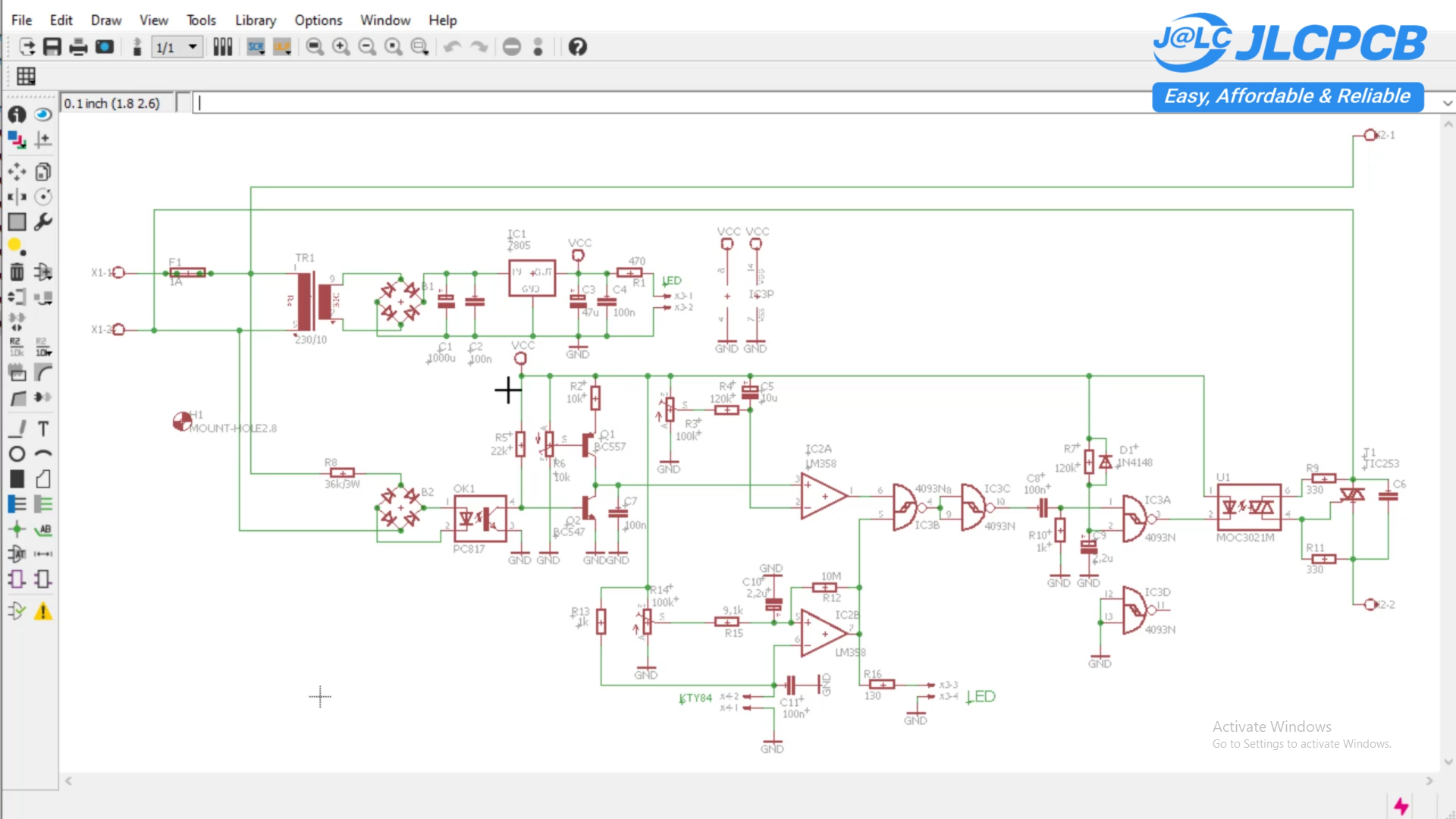The width and height of the screenshot is (1456, 819).
Task: Select the Copy tool
Action: point(43,172)
